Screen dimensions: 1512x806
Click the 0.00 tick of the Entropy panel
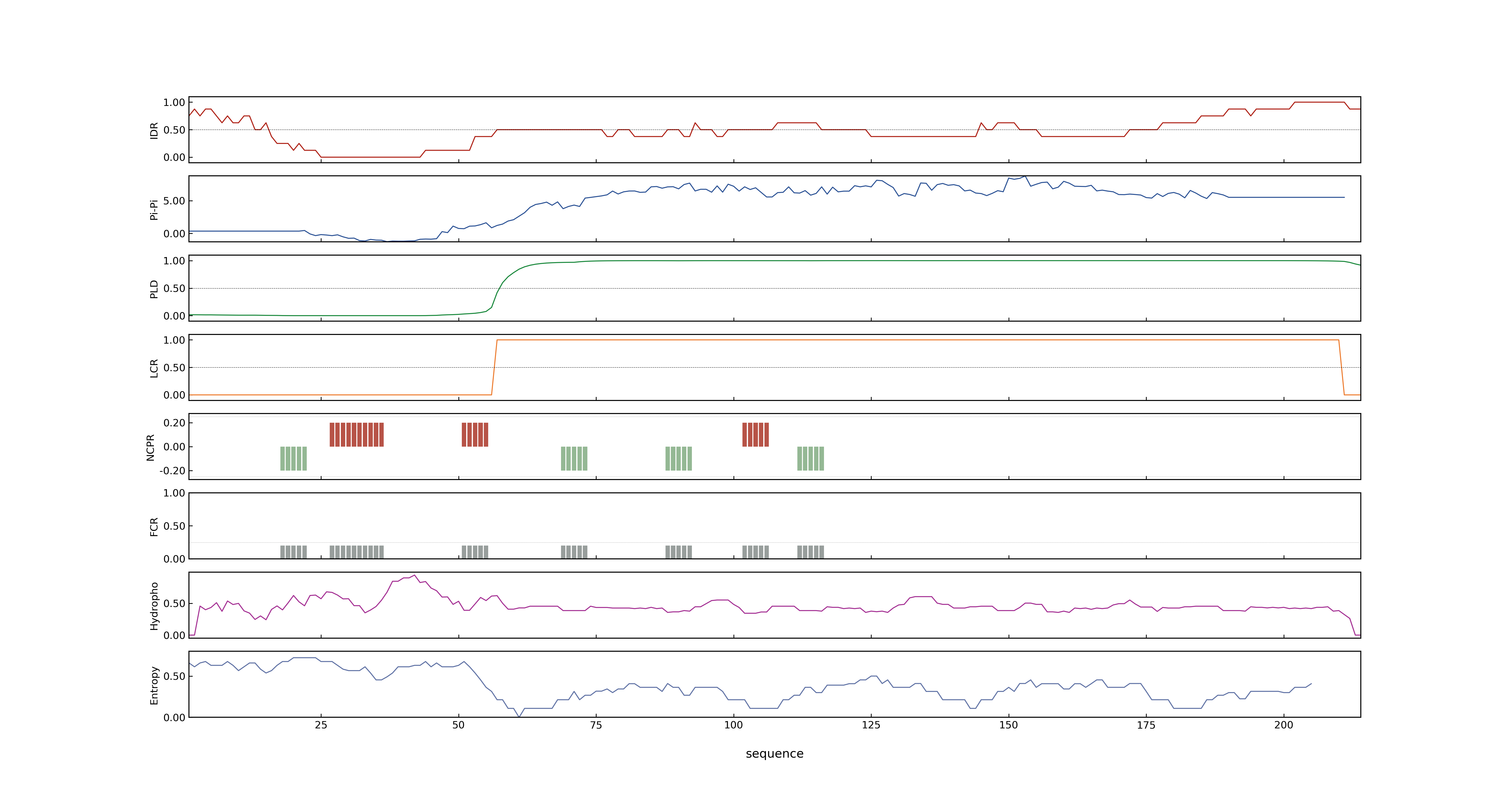174,717
